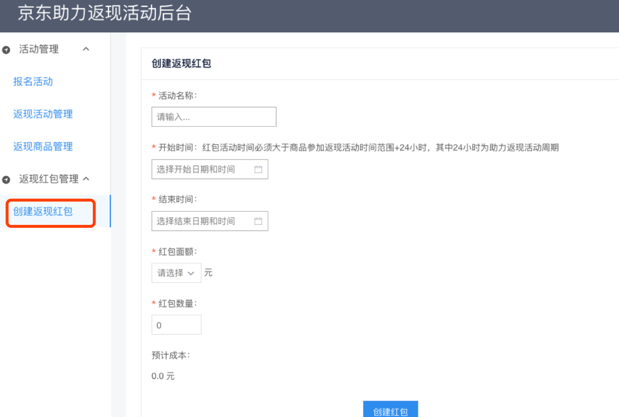619x417 pixels.
Task: Click the 返现红包管理 section bullet icon
Action: 6,180
